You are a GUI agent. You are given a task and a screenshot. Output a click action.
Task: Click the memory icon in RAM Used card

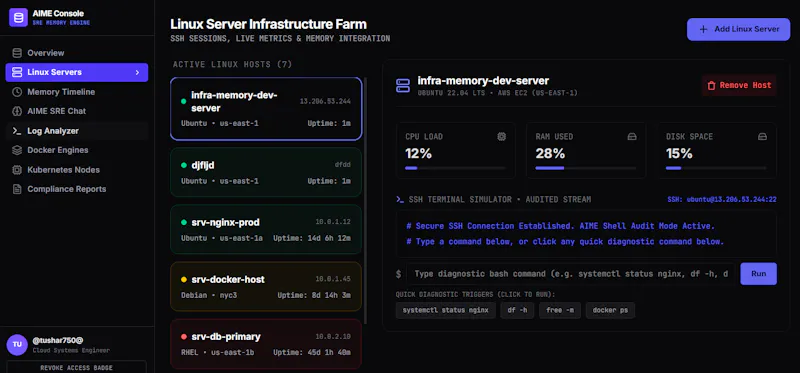632,137
